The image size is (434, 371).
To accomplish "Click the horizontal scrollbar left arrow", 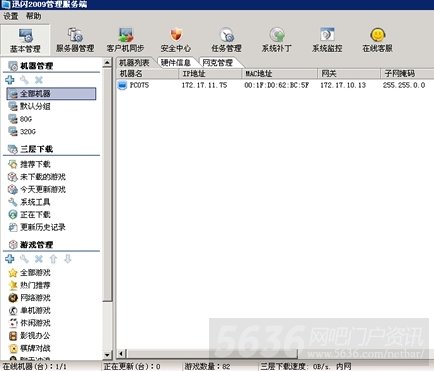I will [x=121, y=353].
